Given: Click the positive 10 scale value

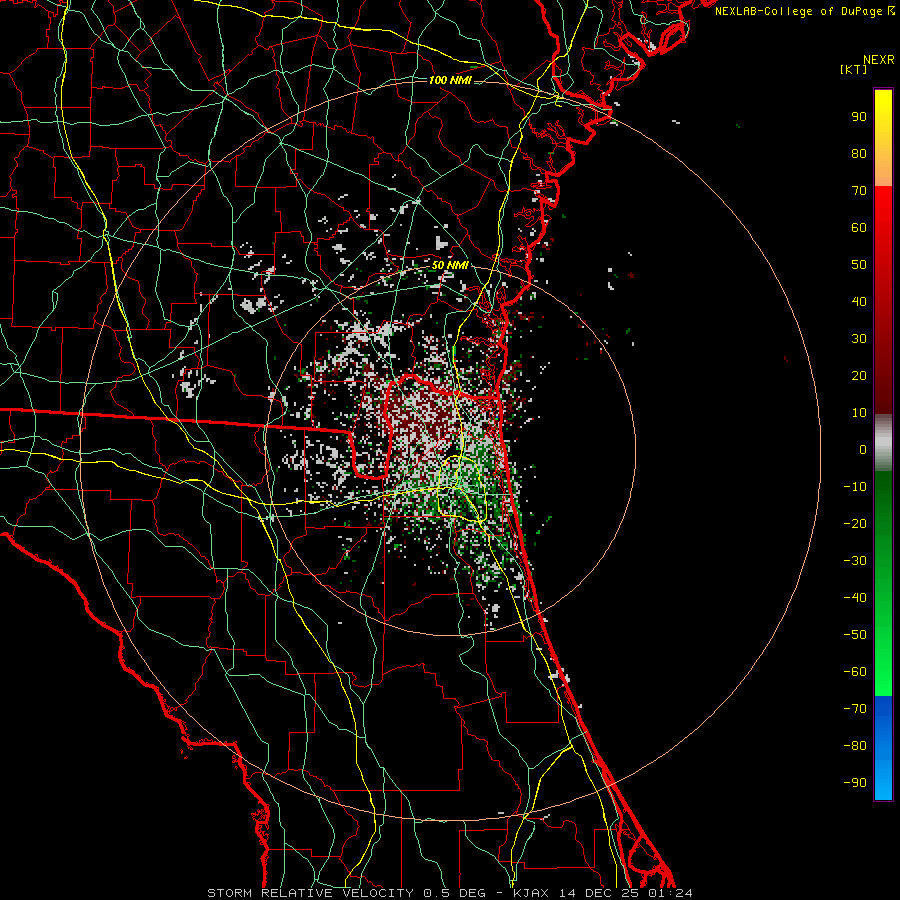Looking at the screenshot, I should click(859, 413).
